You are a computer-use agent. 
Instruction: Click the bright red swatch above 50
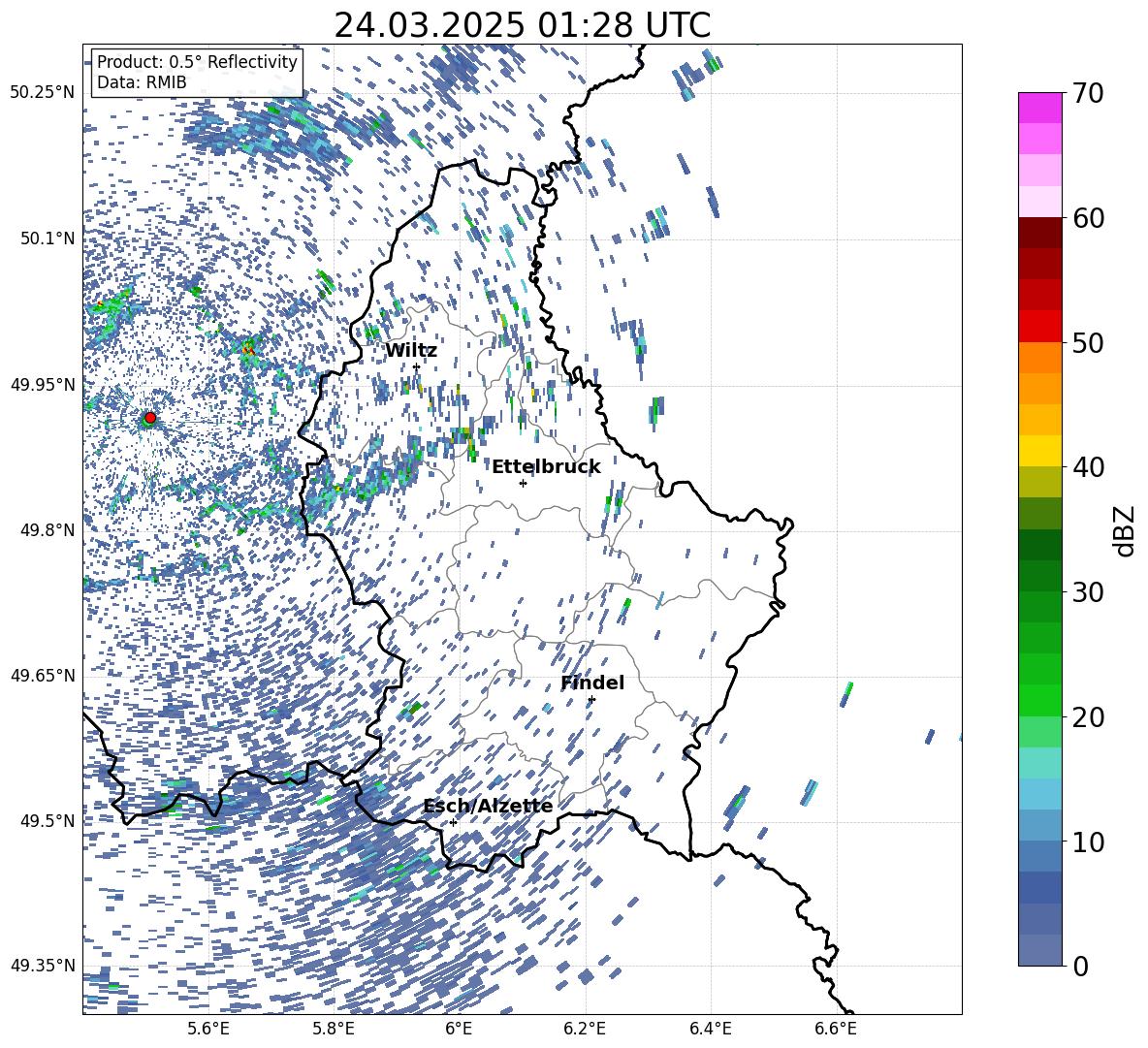coord(1039,327)
